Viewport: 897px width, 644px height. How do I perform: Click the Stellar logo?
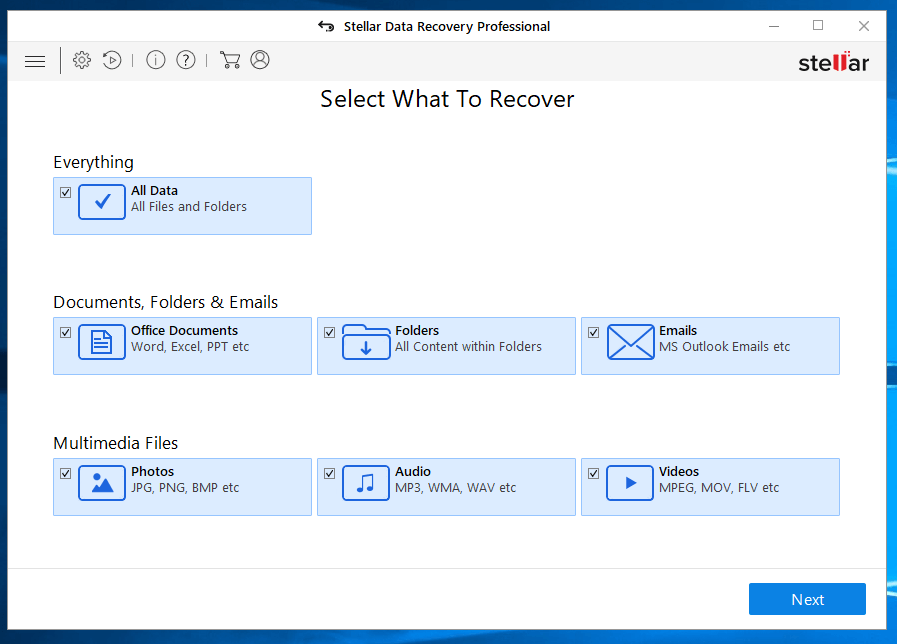[x=834, y=62]
